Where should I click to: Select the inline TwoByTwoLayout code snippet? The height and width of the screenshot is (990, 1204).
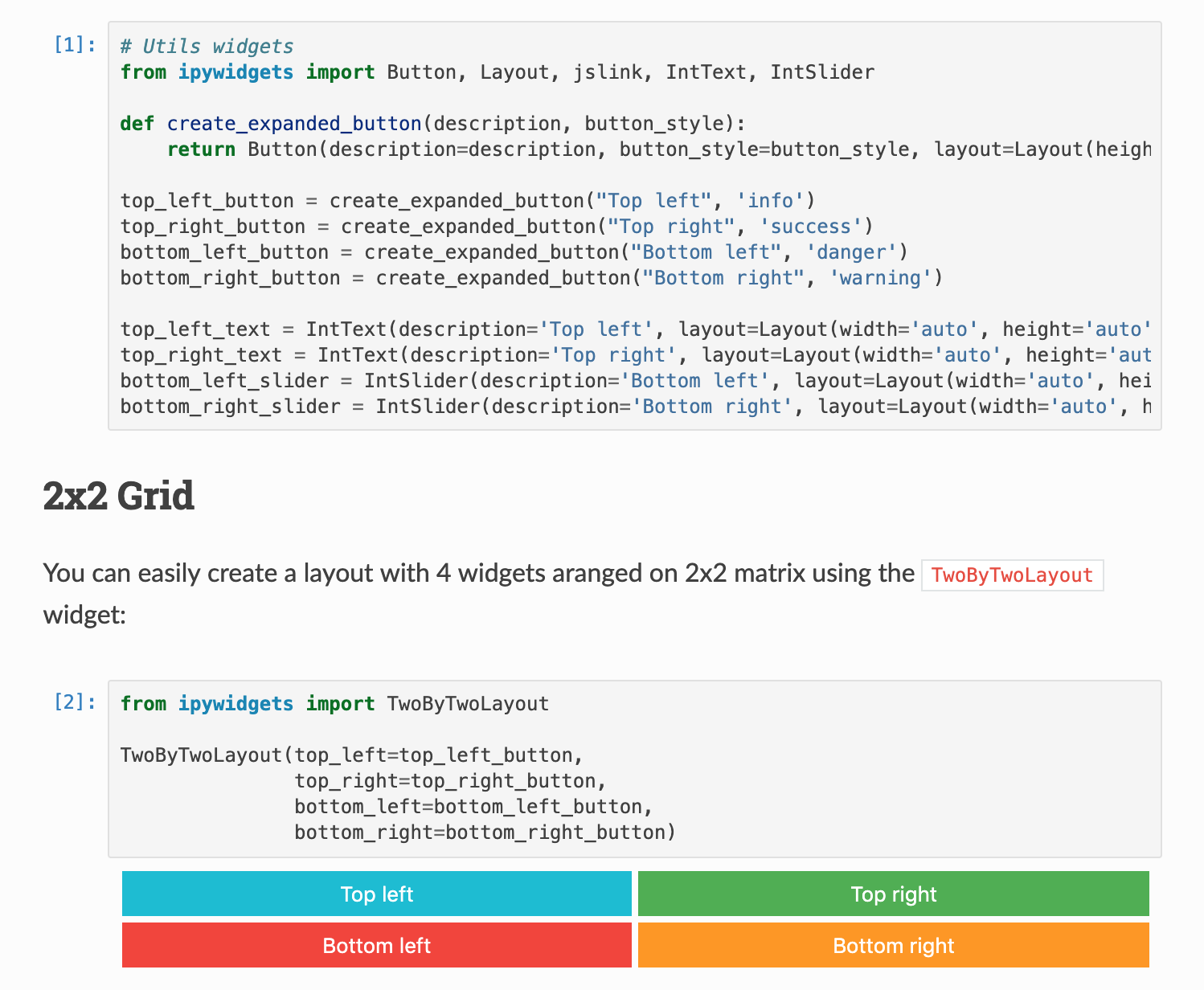pos(1012,575)
